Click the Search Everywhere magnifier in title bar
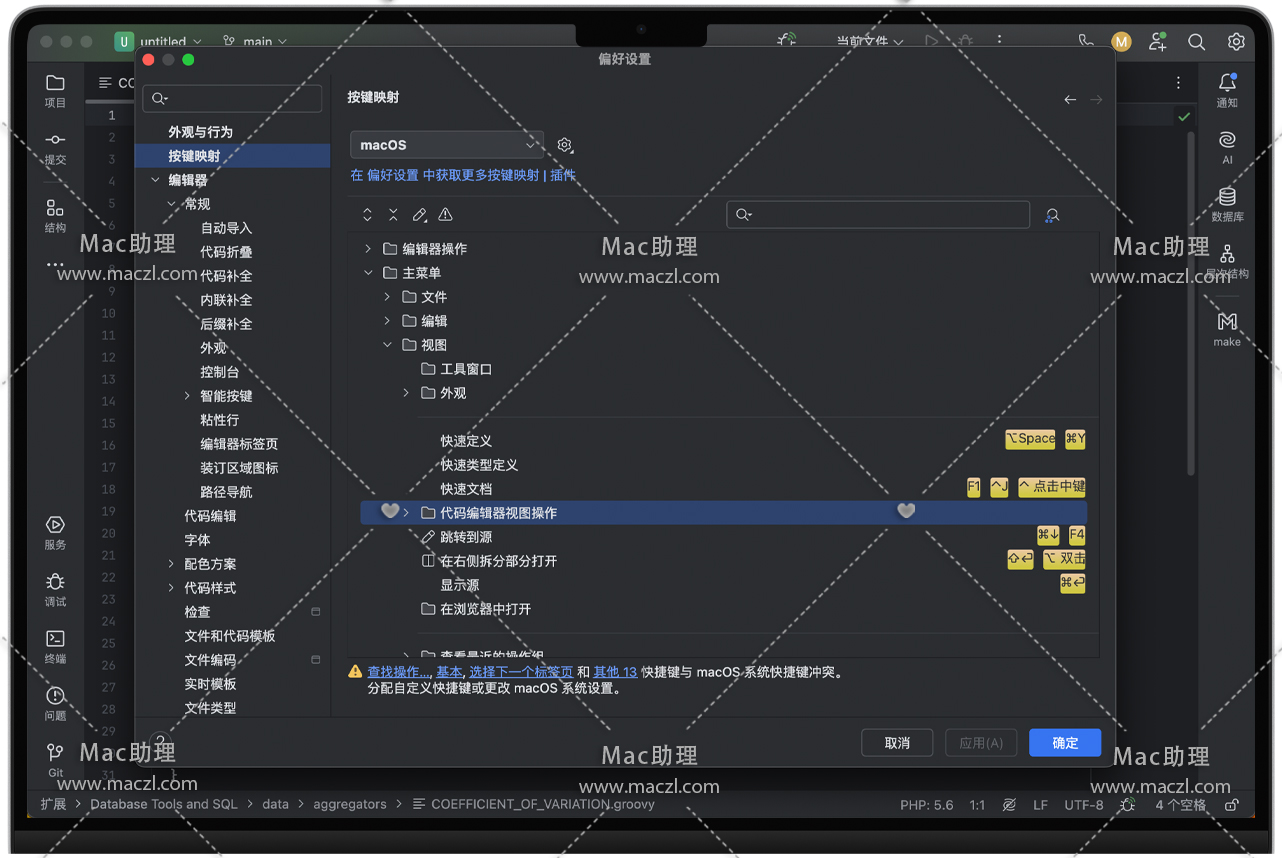The width and height of the screenshot is (1282, 858). [1196, 42]
